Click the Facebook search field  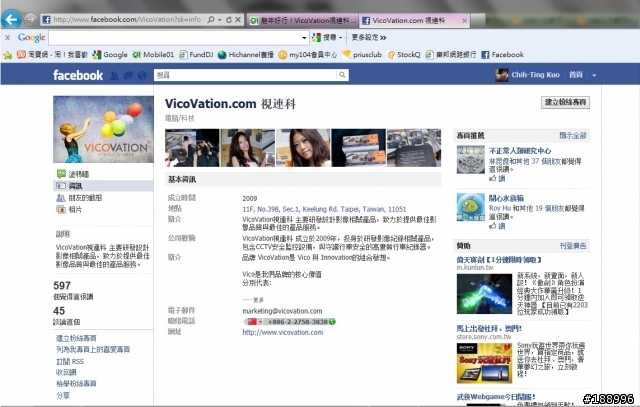point(246,75)
